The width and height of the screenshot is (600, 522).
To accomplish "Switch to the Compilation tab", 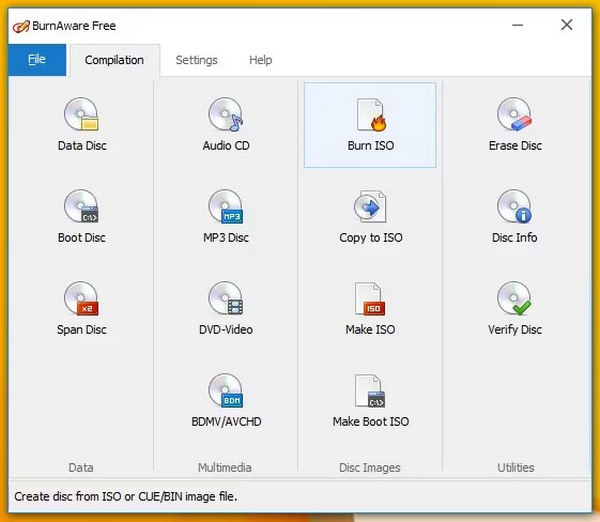I will 114,60.
